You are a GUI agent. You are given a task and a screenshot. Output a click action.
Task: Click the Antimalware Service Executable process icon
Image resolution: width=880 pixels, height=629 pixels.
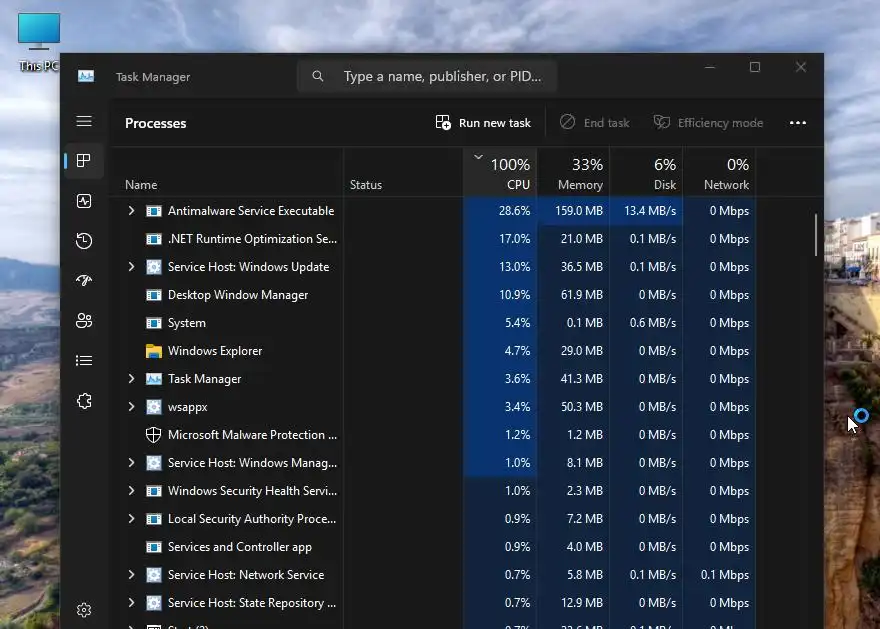[154, 211]
